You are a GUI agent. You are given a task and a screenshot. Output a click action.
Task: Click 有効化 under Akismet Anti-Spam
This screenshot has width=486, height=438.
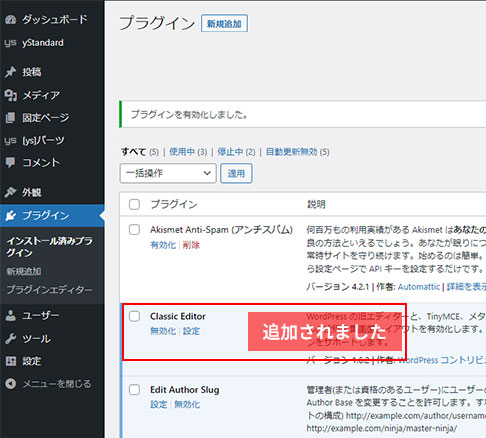163,245
